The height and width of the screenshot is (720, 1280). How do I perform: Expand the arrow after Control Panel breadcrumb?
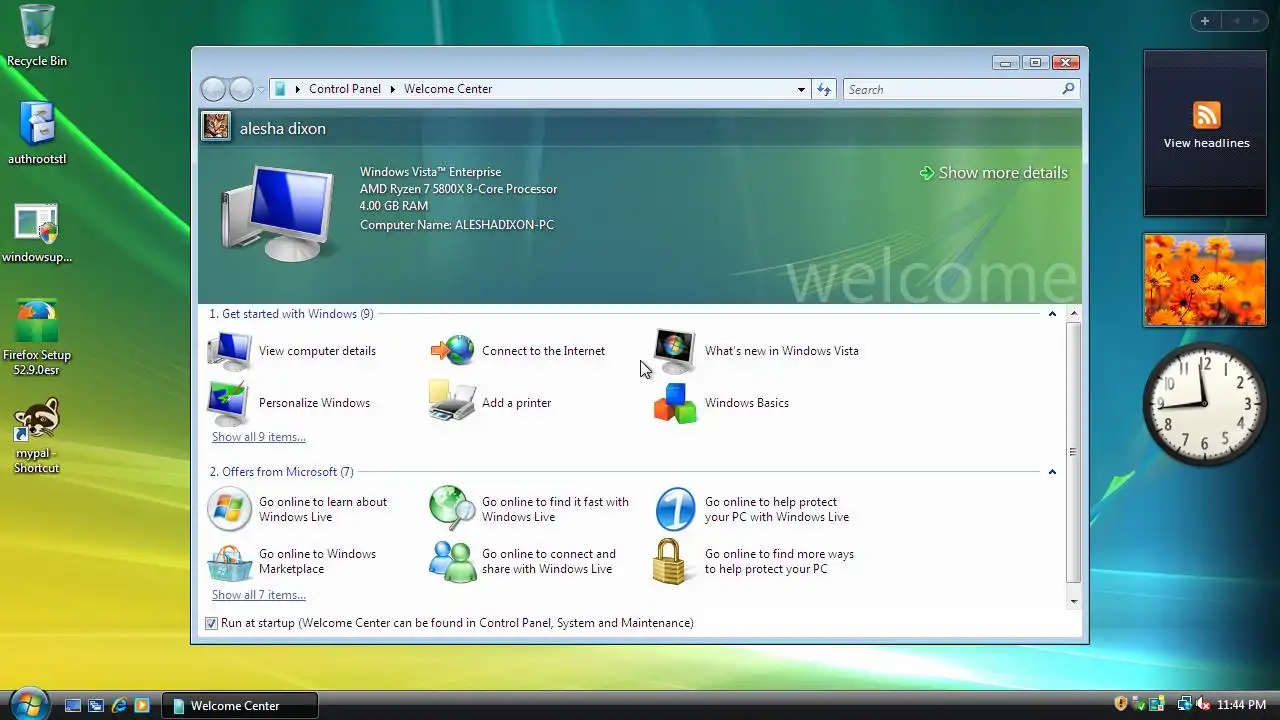pyautogui.click(x=393, y=89)
